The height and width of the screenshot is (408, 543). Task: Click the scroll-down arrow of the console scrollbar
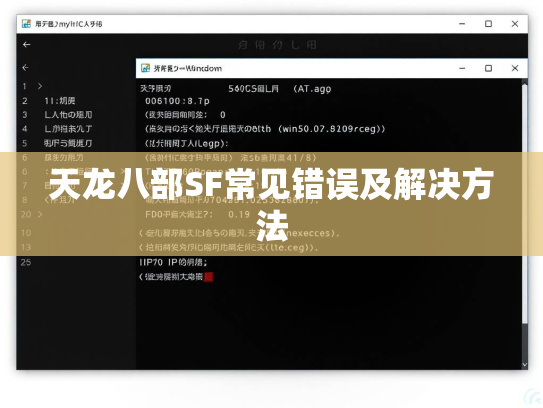(x=525, y=365)
